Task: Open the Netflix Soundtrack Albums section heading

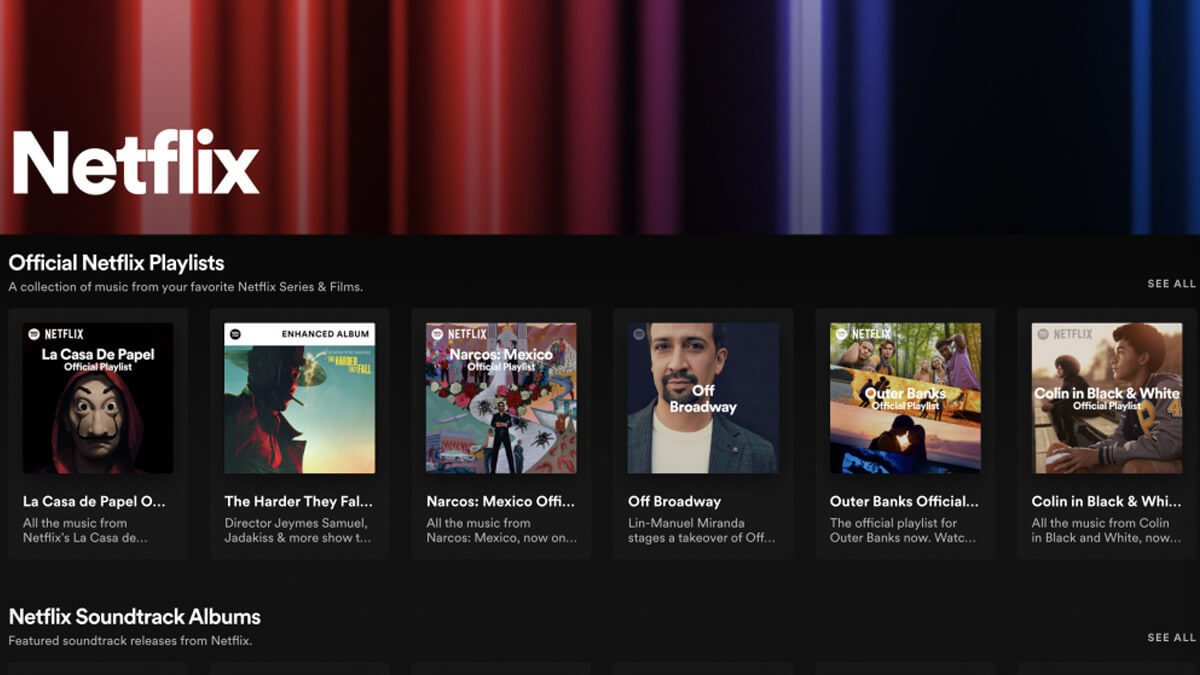Action: pos(134,617)
